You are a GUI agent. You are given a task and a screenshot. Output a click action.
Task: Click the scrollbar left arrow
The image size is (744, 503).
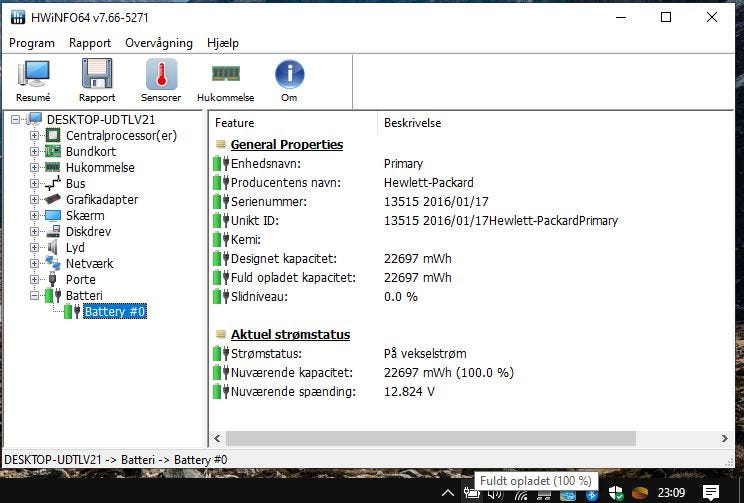pyautogui.click(x=217, y=438)
